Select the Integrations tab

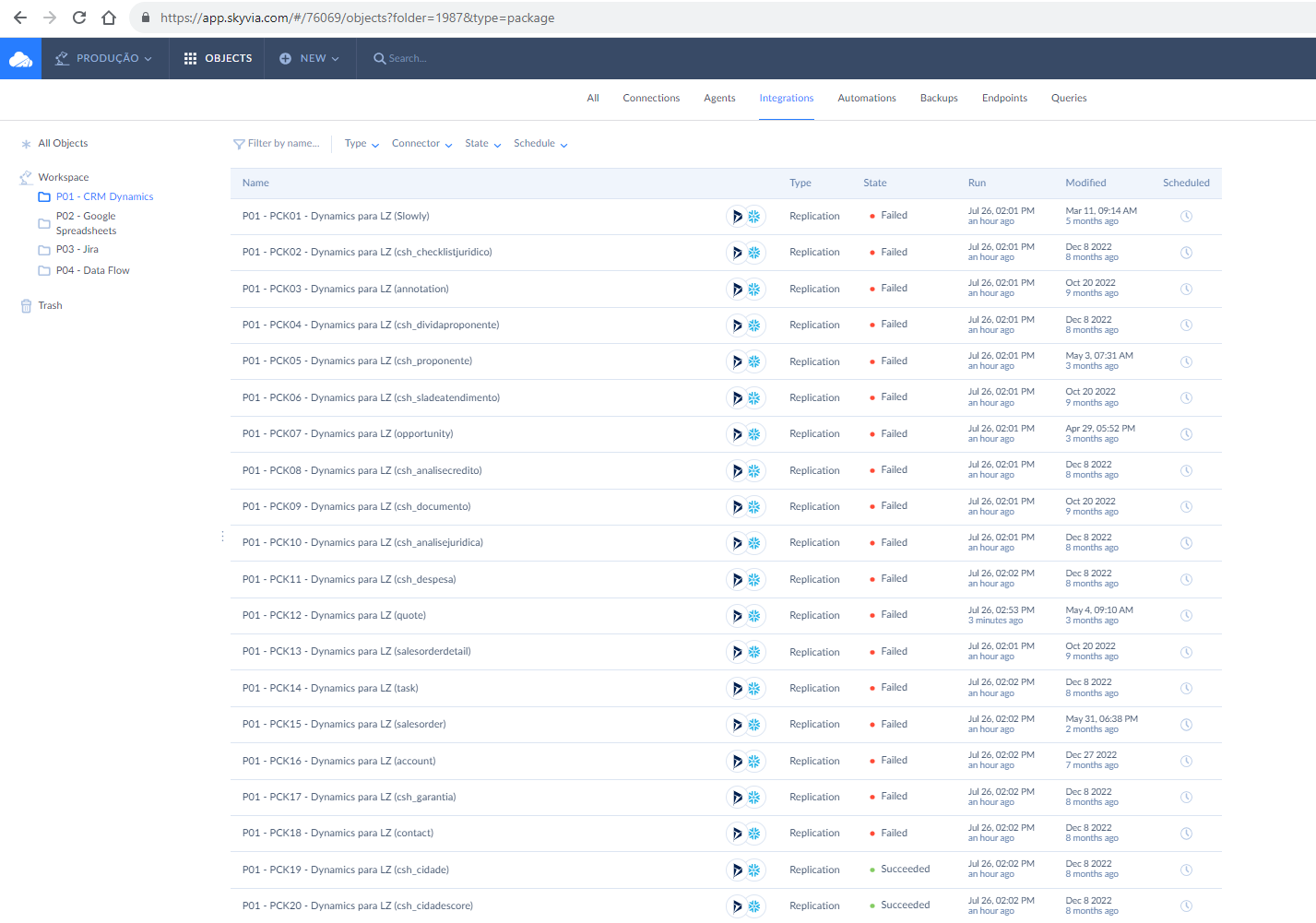pyautogui.click(x=787, y=99)
